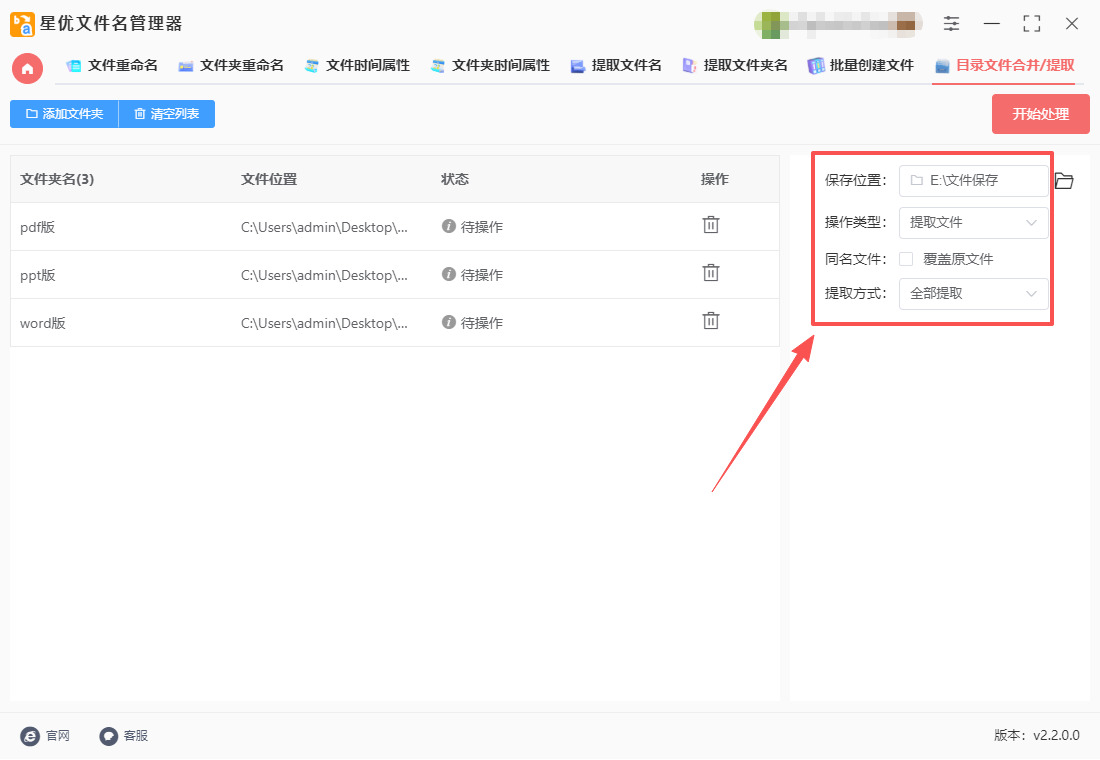Click the version v2.2.0.0 label

click(1037, 735)
